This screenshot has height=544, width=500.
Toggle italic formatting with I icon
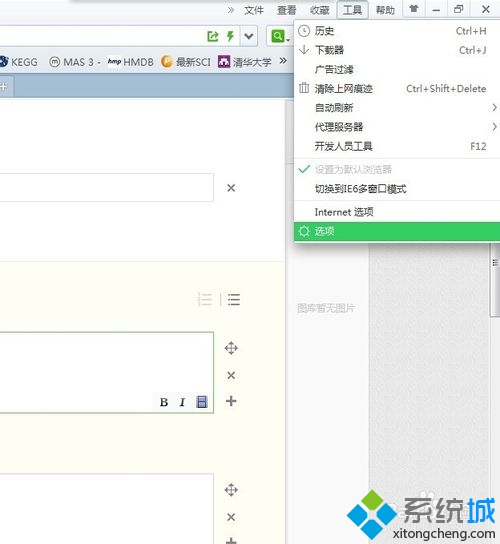point(182,402)
